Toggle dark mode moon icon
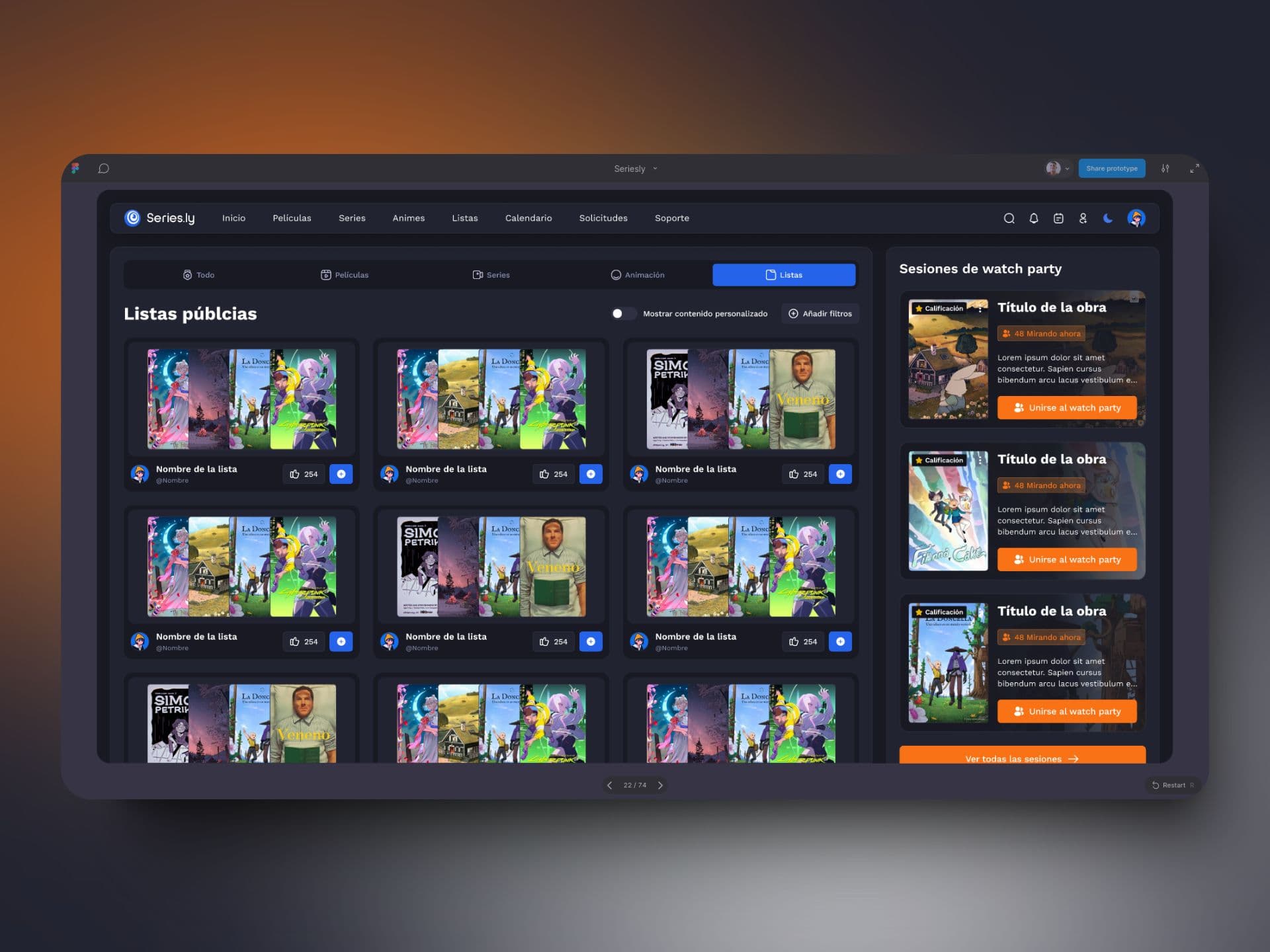Image resolution: width=1270 pixels, height=952 pixels. (1108, 218)
